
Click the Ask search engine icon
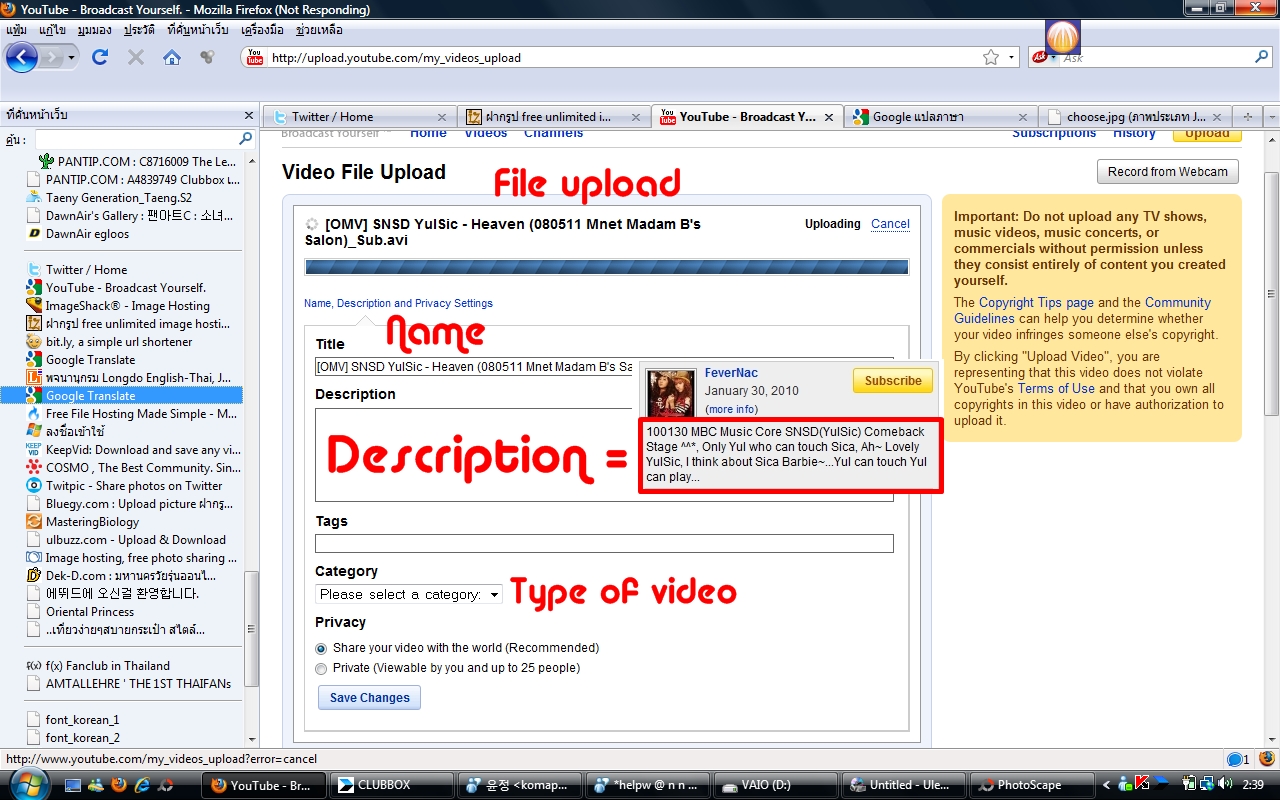[x=1041, y=57]
